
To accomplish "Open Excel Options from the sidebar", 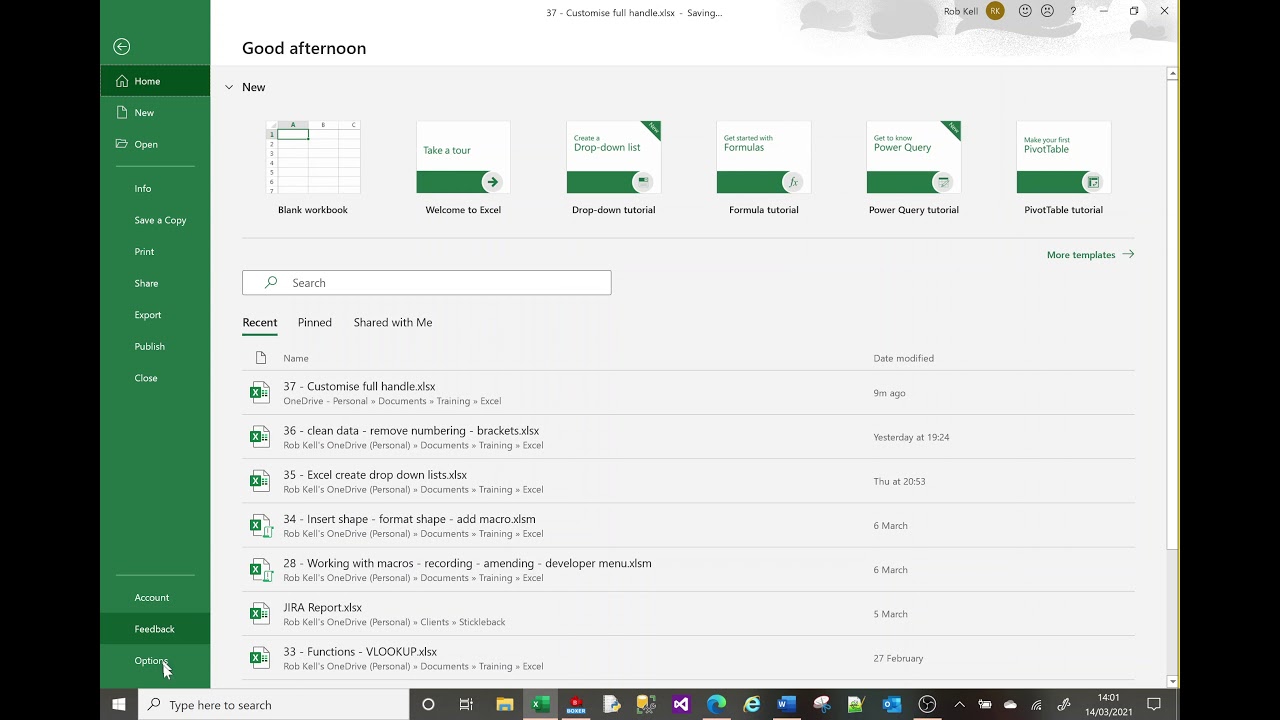I will [155, 661].
